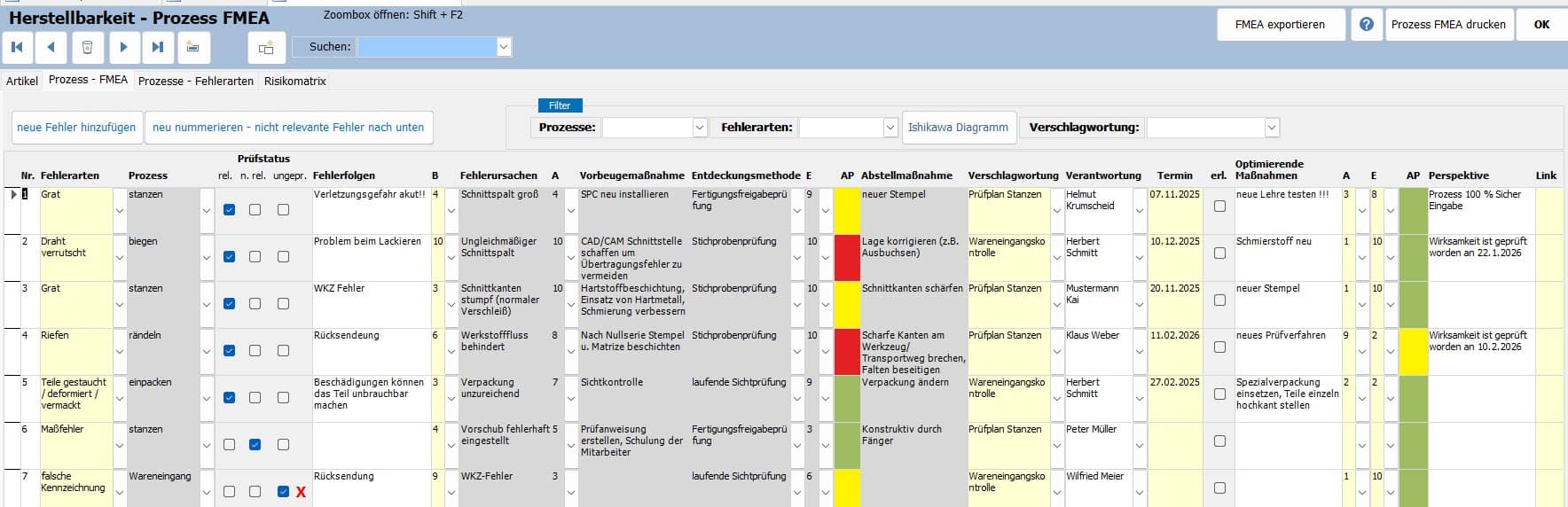Click the duplicate record icon

266,48
